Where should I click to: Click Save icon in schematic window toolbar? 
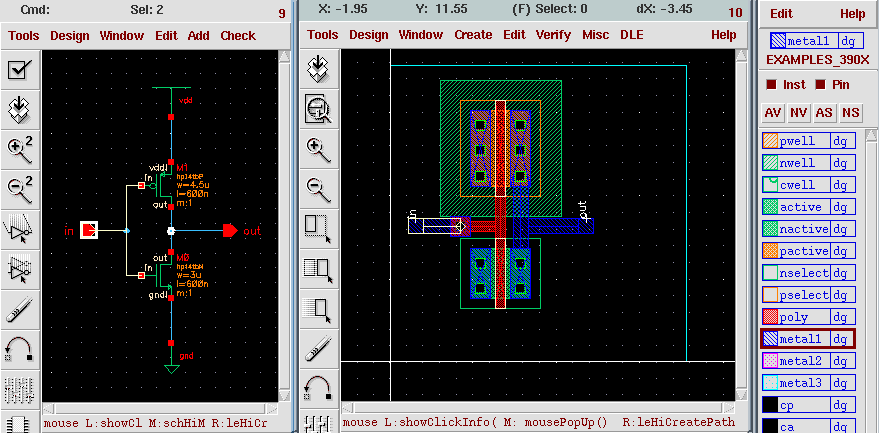(x=20, y=109)
